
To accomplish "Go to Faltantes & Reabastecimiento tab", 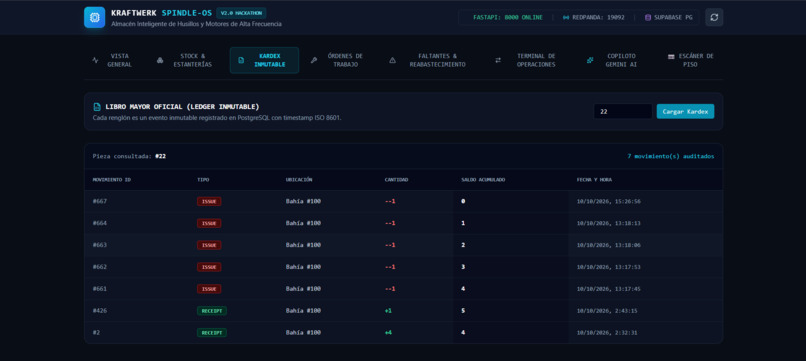I will [x=429, y=60].
